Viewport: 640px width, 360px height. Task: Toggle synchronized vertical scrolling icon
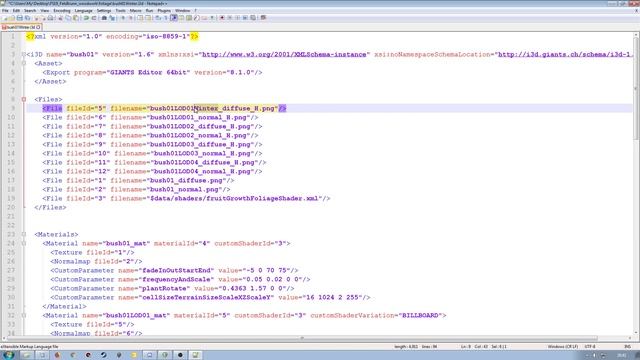coord(140,18)
